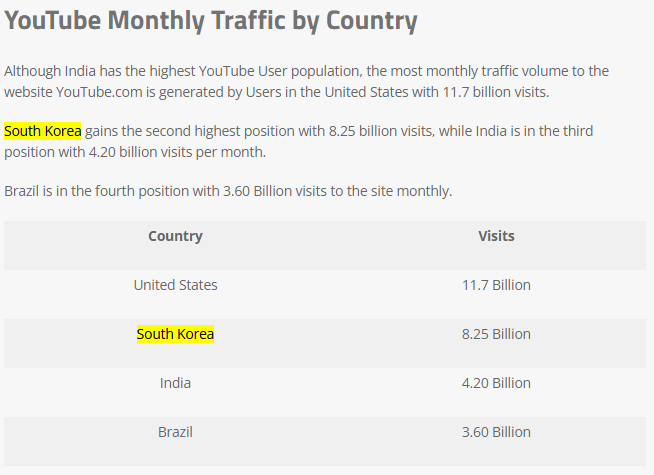Click the 4.20 Billion table cell
This screenshot has height=475, width=654.
496,383
